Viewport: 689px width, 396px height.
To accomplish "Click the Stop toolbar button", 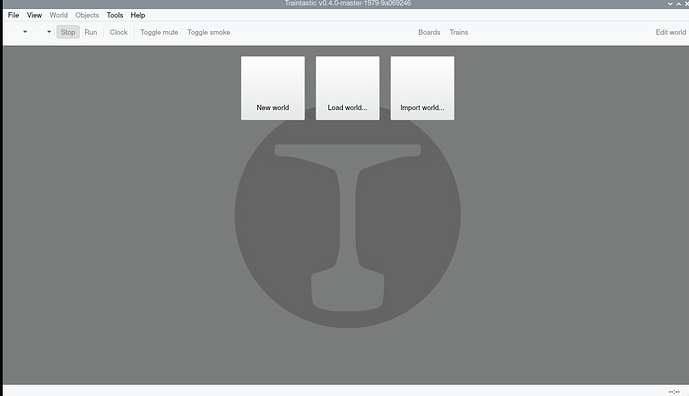I will (x=68, y=32).
